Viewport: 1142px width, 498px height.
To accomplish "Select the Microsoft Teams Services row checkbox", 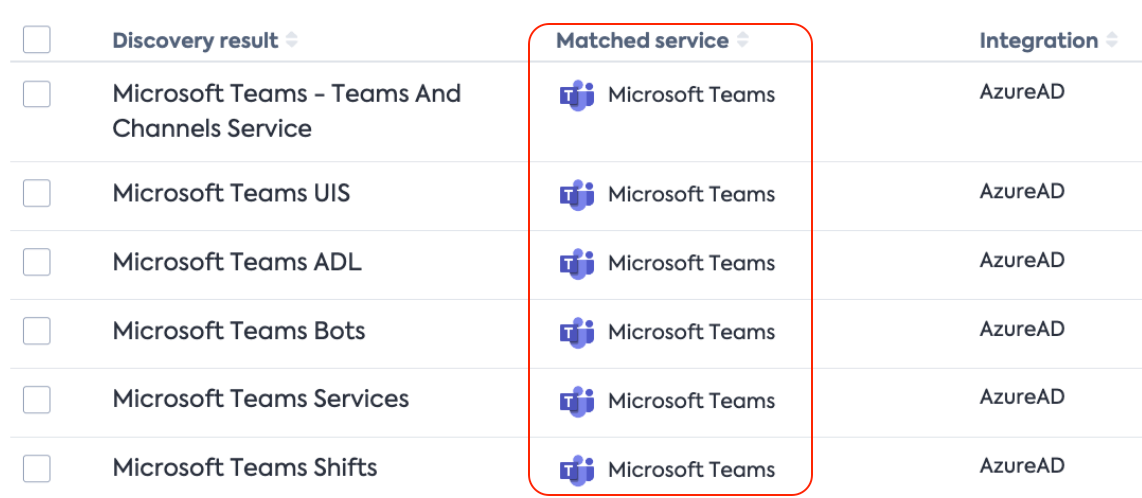I will coord(36,400).
